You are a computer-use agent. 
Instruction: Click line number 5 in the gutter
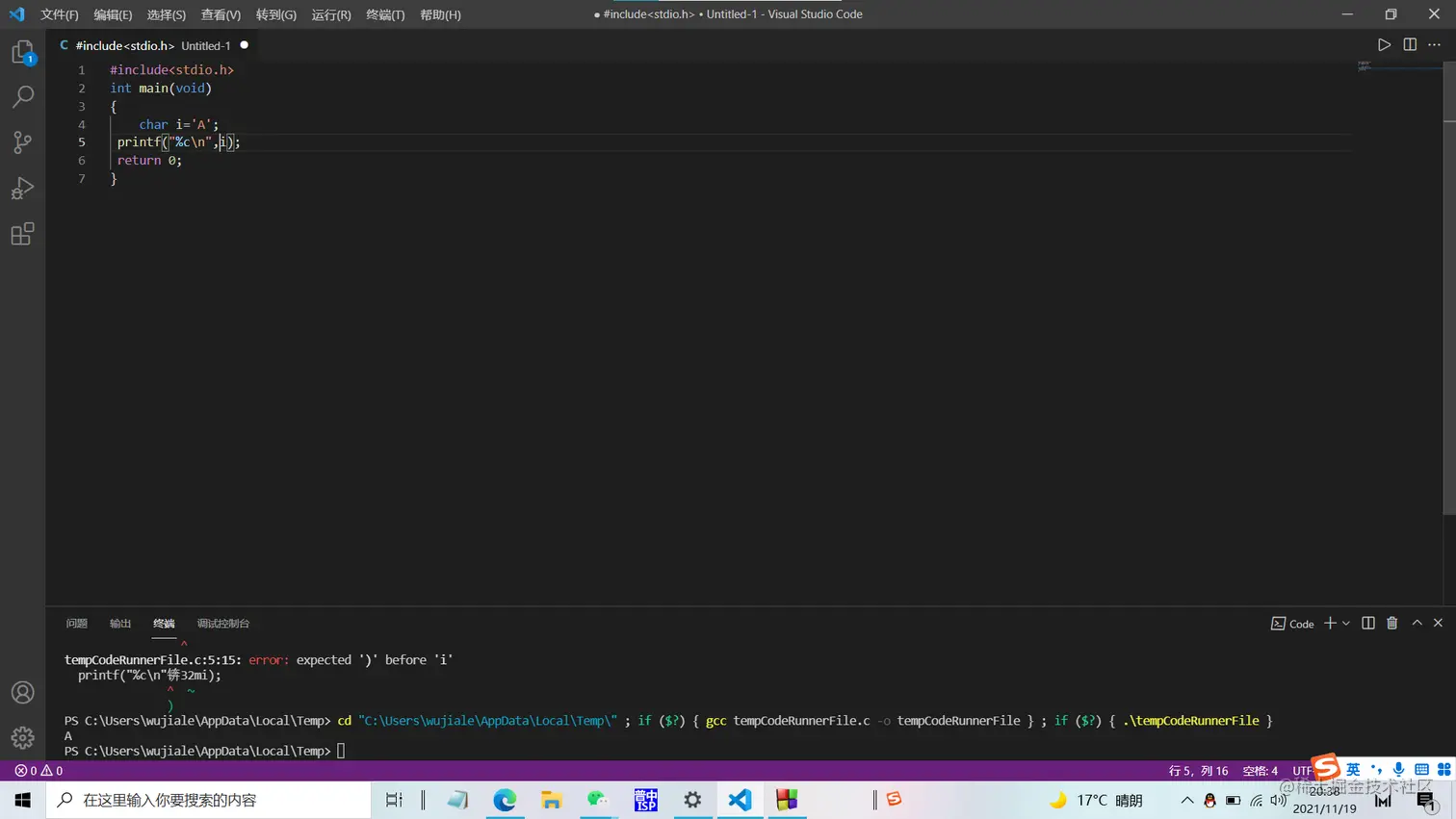pyautogui.click(x=82, y=142)
